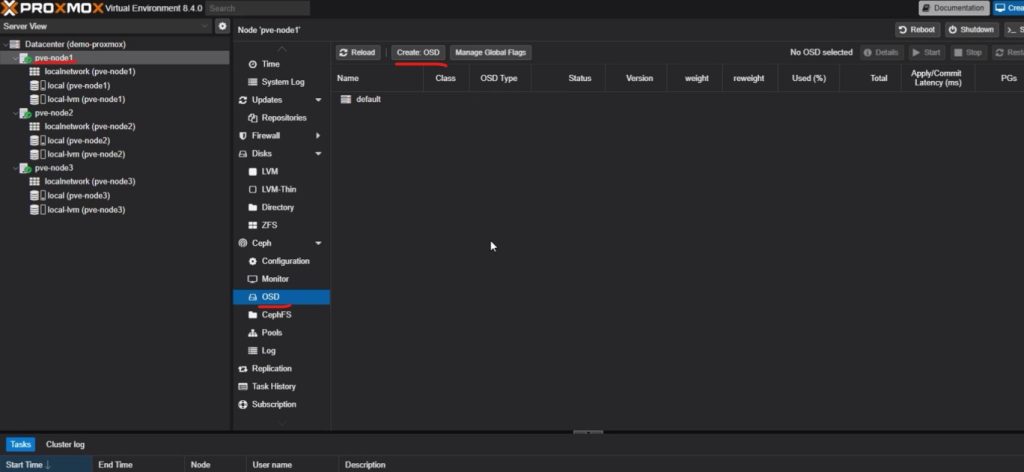This screenshot has width=1024, height=472.
Task: Collapse the Datacenter tree node
Action: pos(6,44)
